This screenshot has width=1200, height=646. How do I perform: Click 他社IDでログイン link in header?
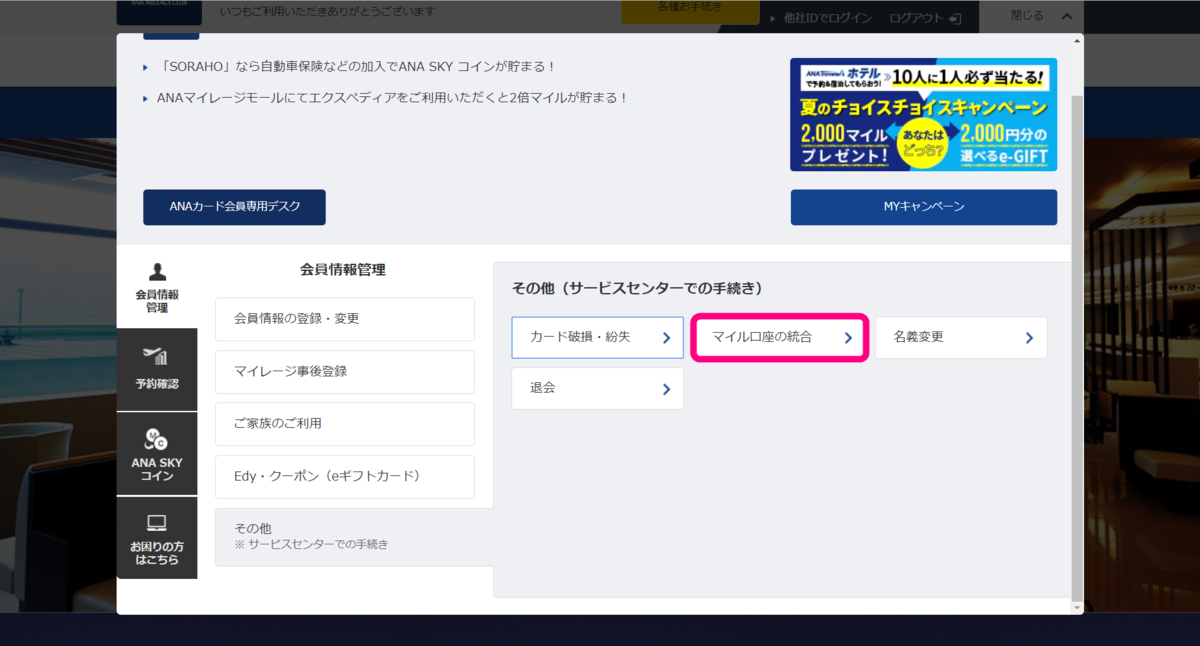pos(828,18)
